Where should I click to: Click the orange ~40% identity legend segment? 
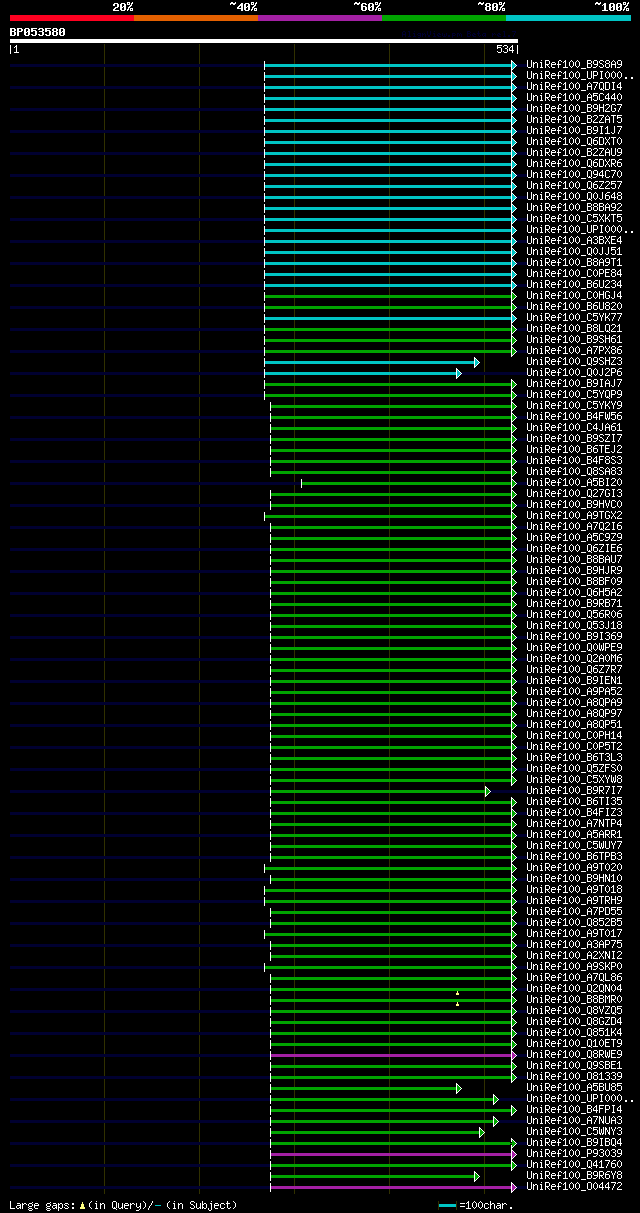pos(195,17)
